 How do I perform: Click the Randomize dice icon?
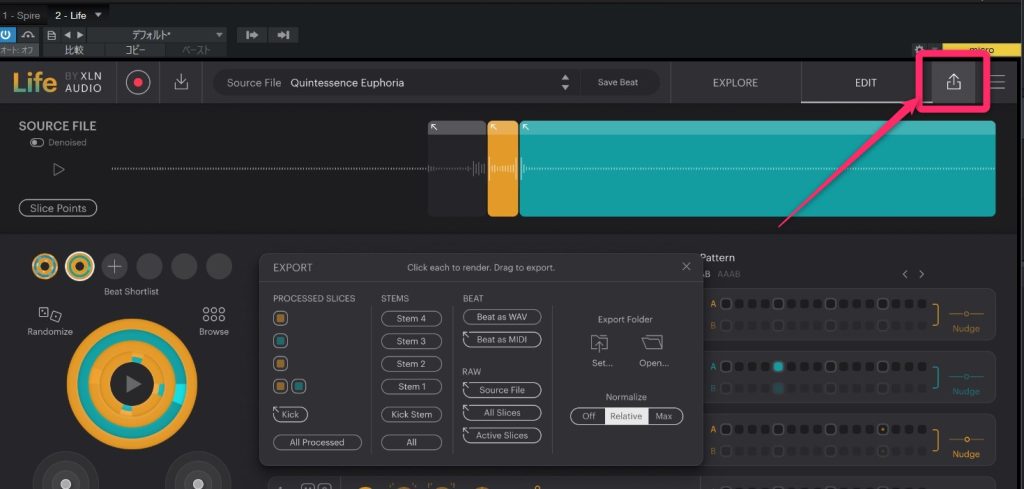tap(49, 315)
